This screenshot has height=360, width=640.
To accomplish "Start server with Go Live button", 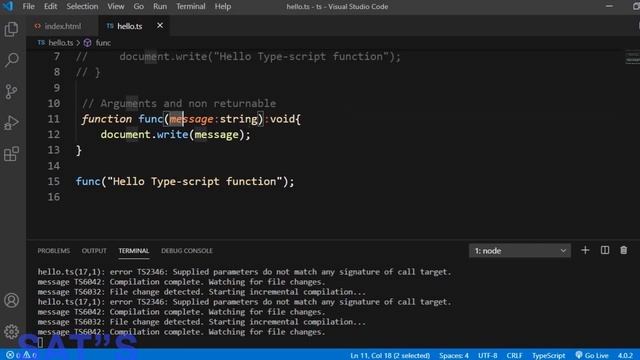I will tap(592, 356).
